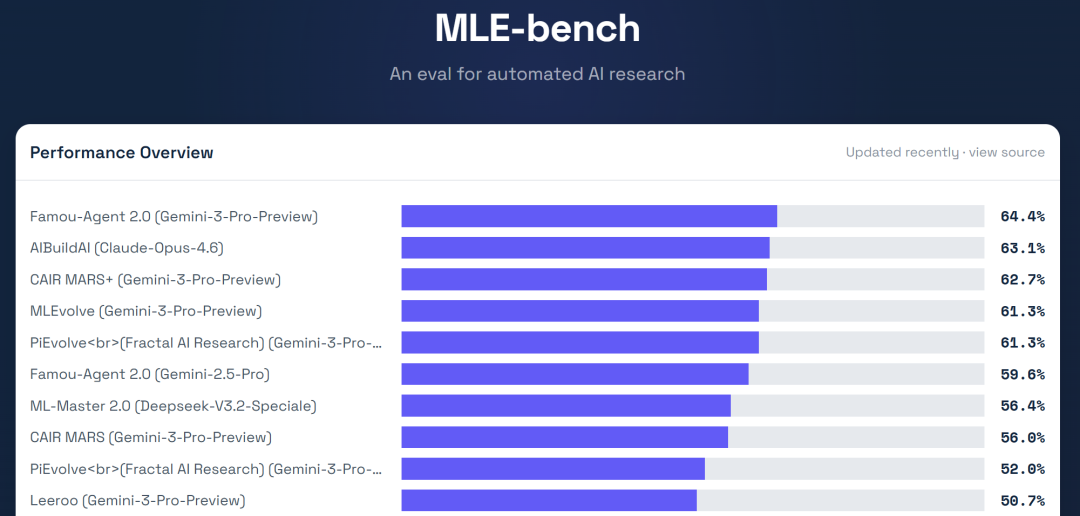Click the CAIR MARS+ row label

pos(155,279)
